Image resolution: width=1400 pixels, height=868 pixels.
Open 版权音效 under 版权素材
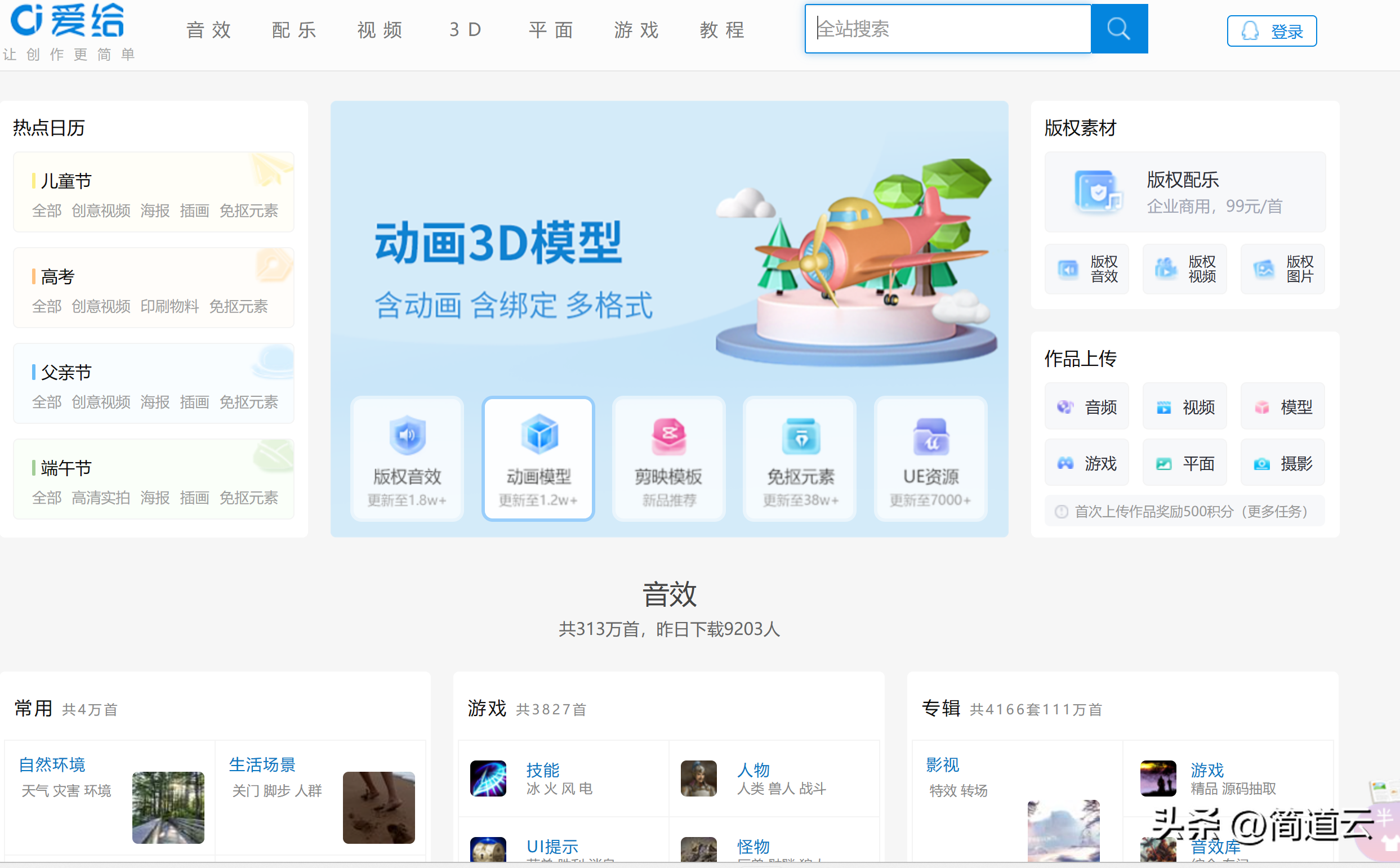1086,269
